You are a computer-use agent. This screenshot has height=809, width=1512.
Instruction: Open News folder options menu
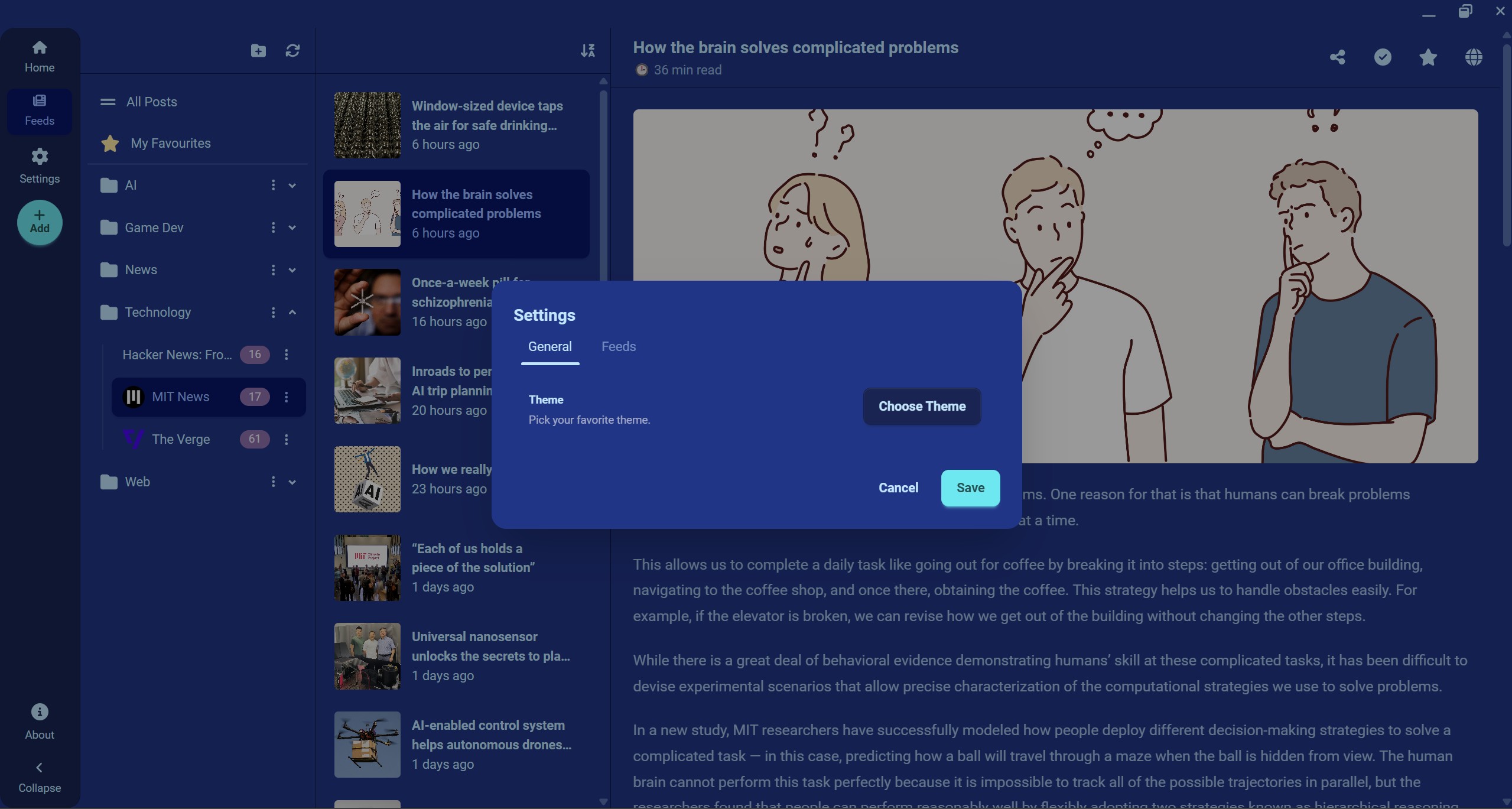click(273, 269)
